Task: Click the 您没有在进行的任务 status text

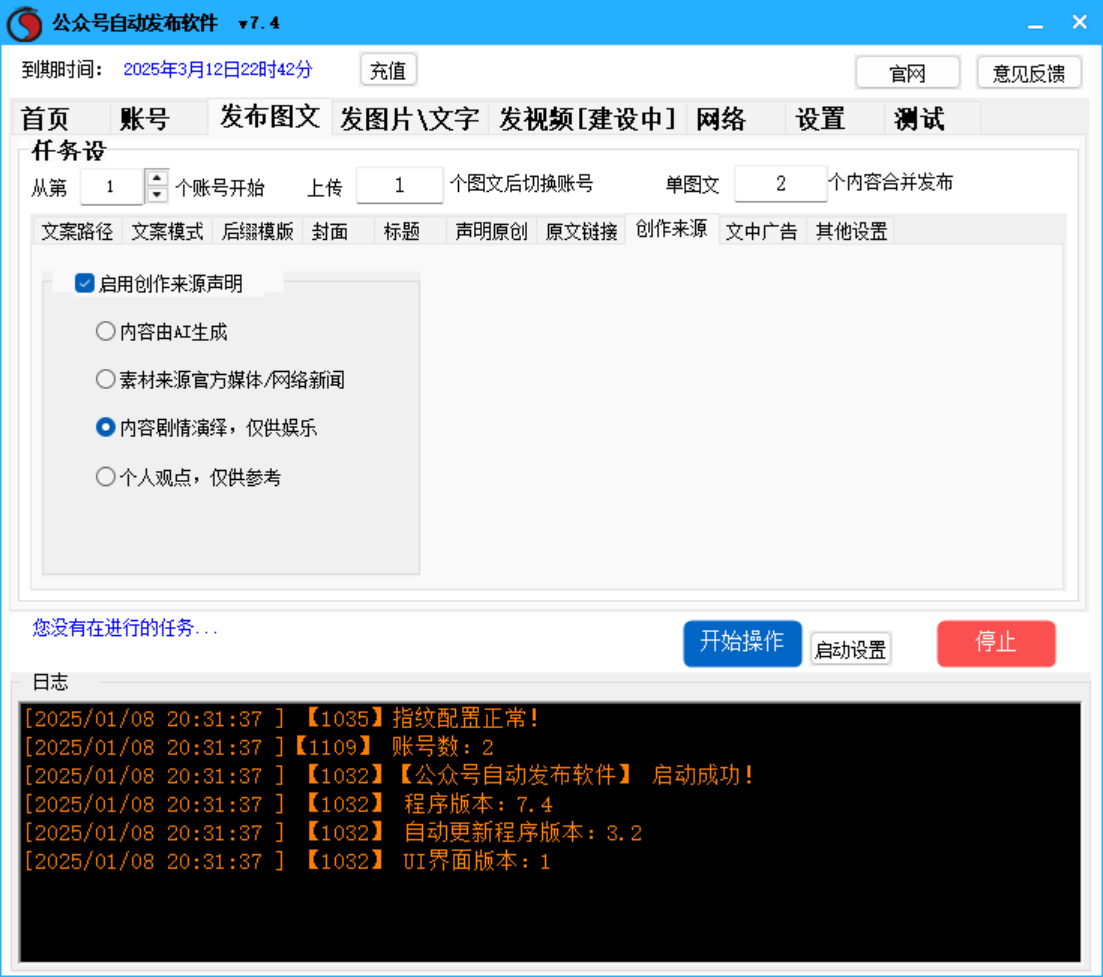Action: [x=125, y=627]
